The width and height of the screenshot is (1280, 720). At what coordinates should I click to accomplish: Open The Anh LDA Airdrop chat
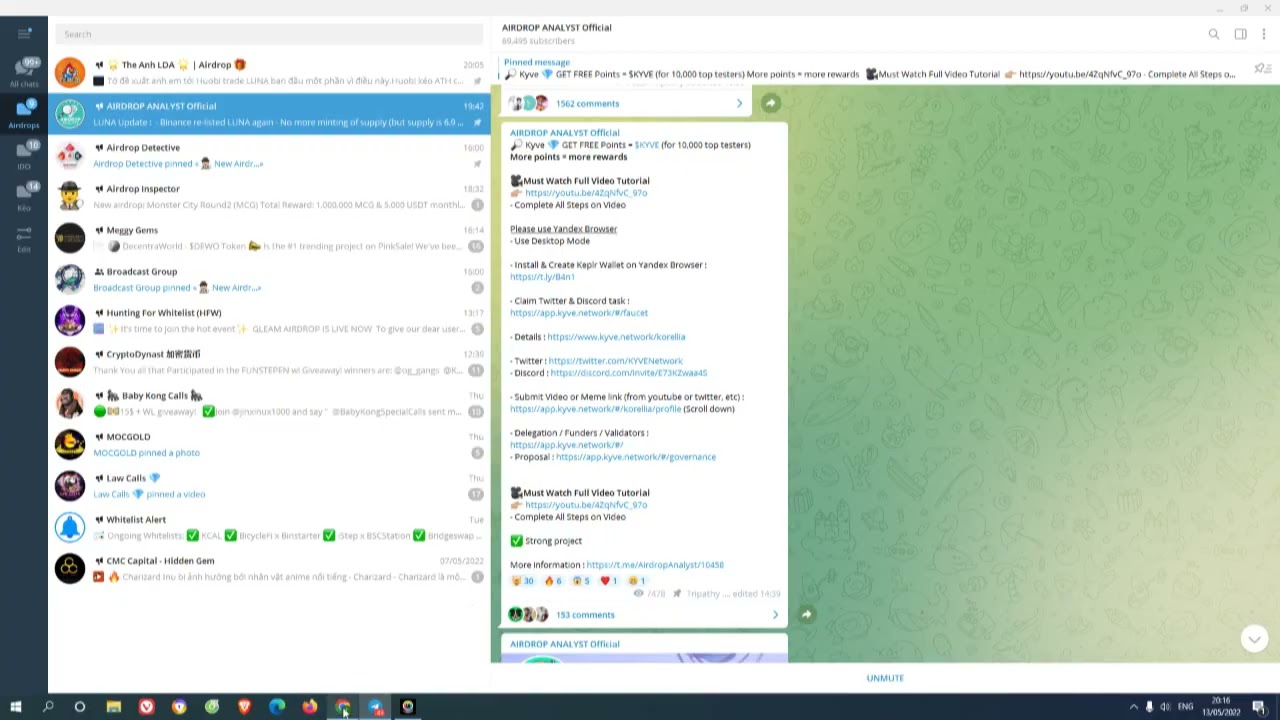(269, 72)
